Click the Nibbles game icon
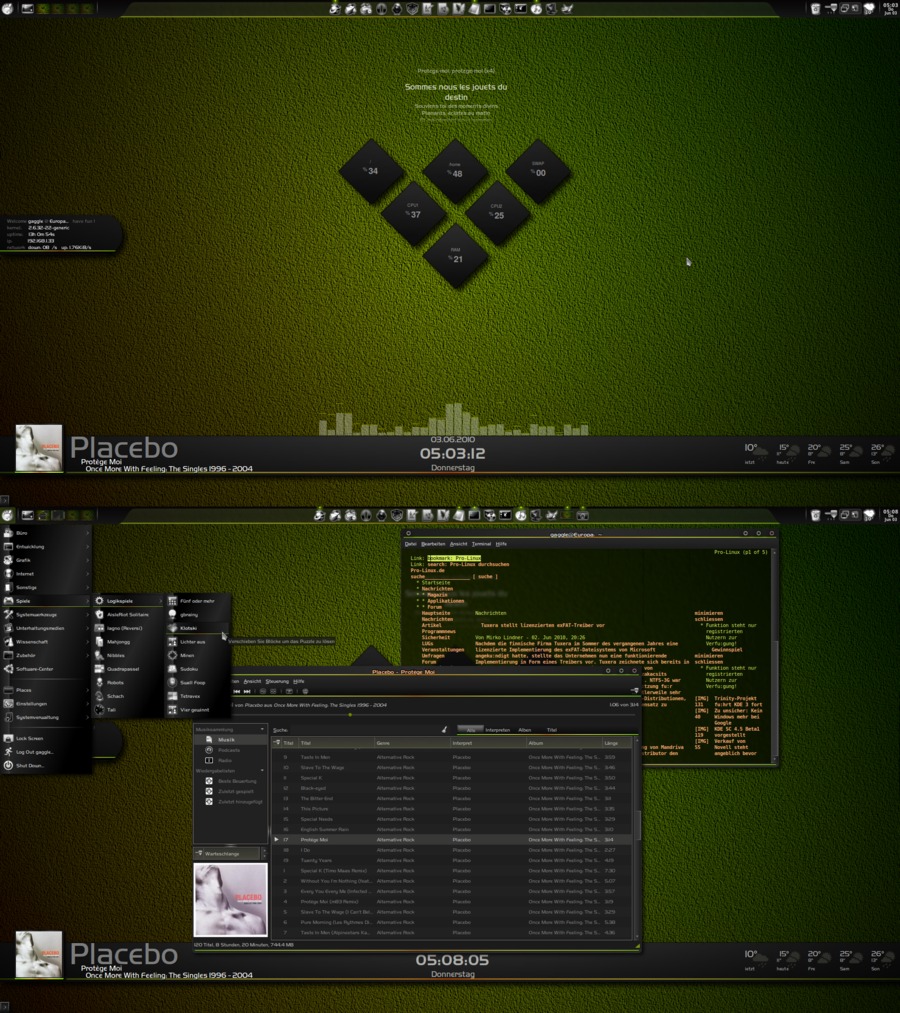The width and height of the screenshot is (900, 1013). (99, 655)
